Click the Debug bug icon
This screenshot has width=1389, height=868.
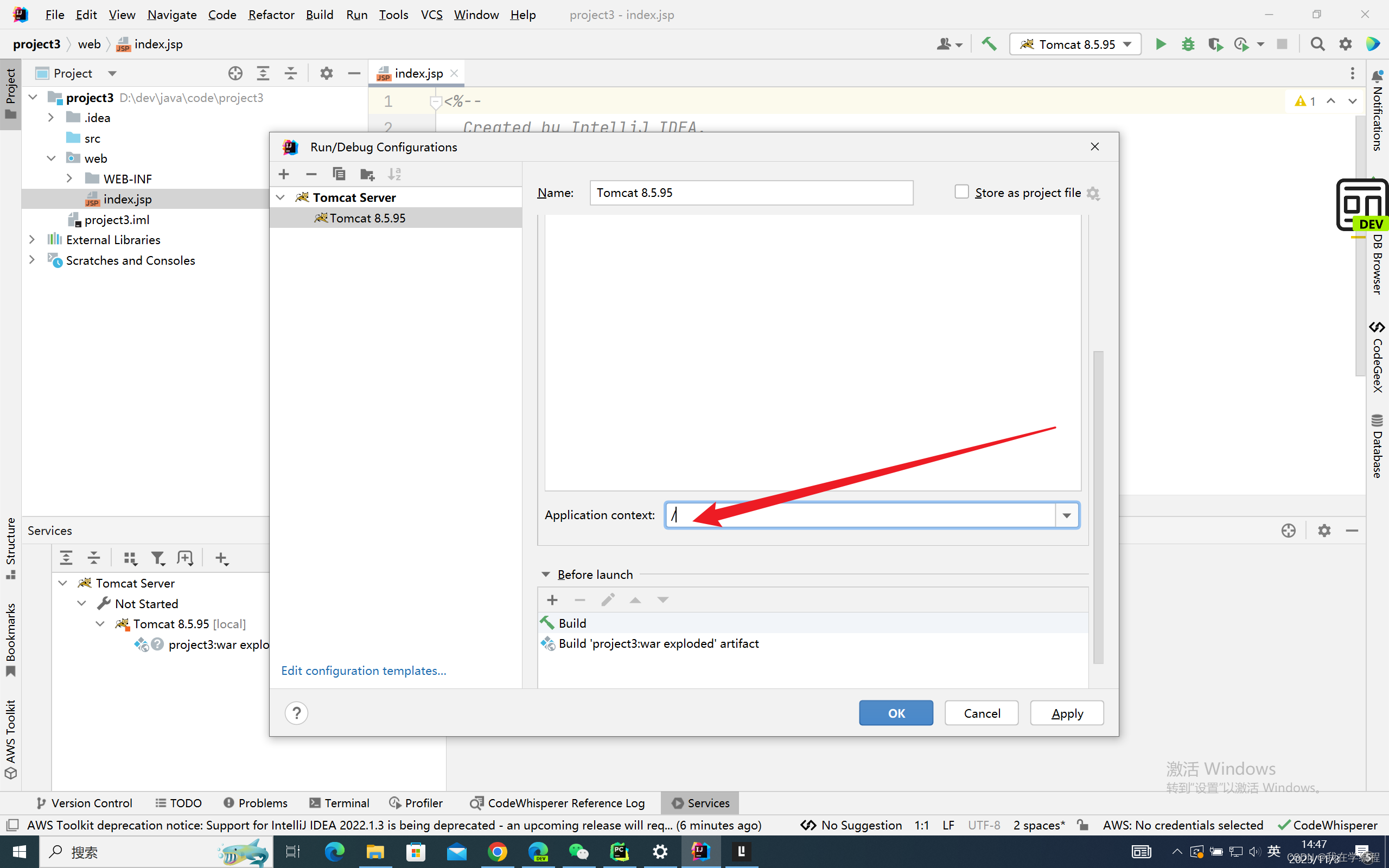tap(1188, 44)
